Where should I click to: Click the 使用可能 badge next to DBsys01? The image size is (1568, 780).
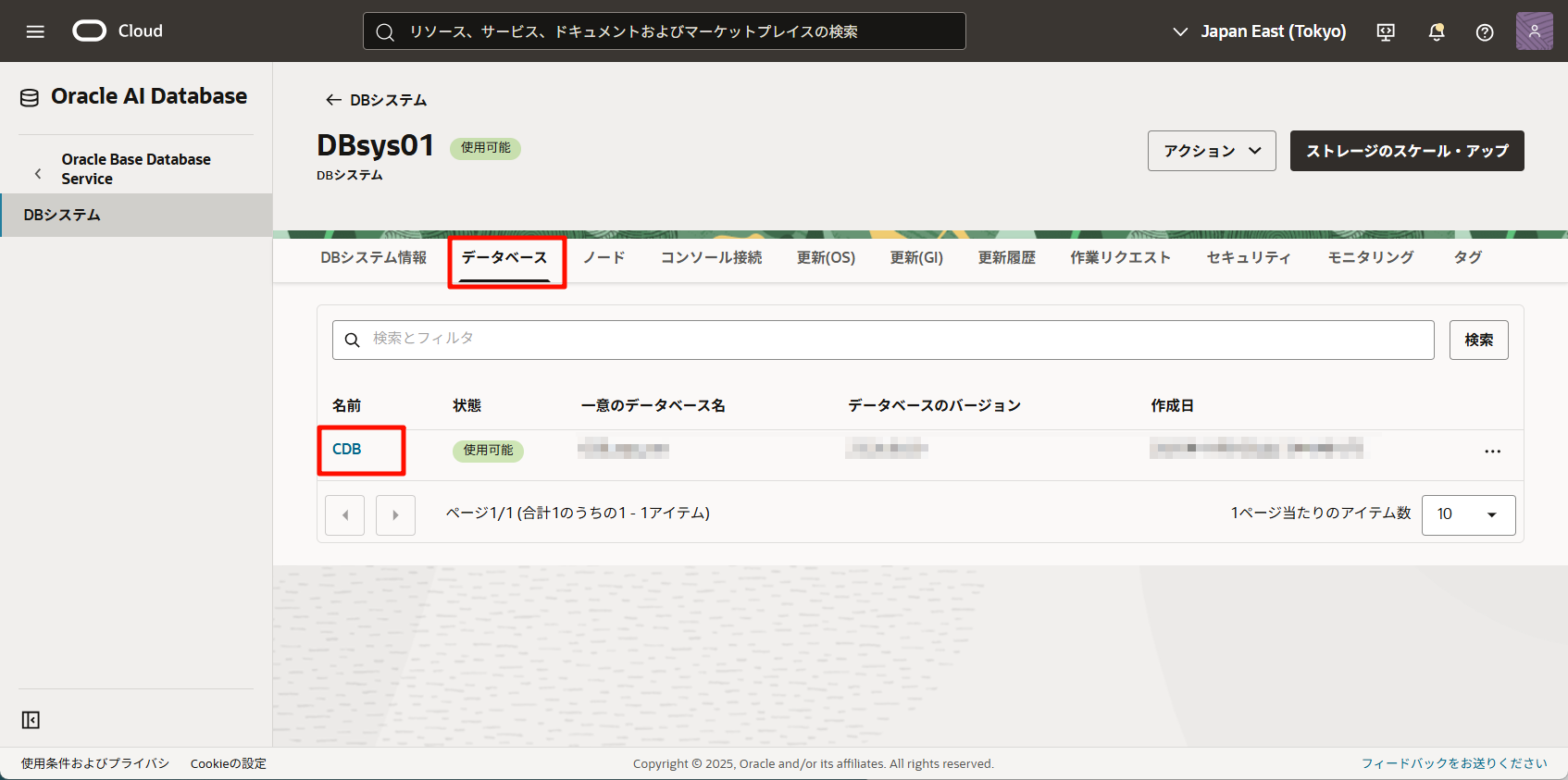coord(485,148)
